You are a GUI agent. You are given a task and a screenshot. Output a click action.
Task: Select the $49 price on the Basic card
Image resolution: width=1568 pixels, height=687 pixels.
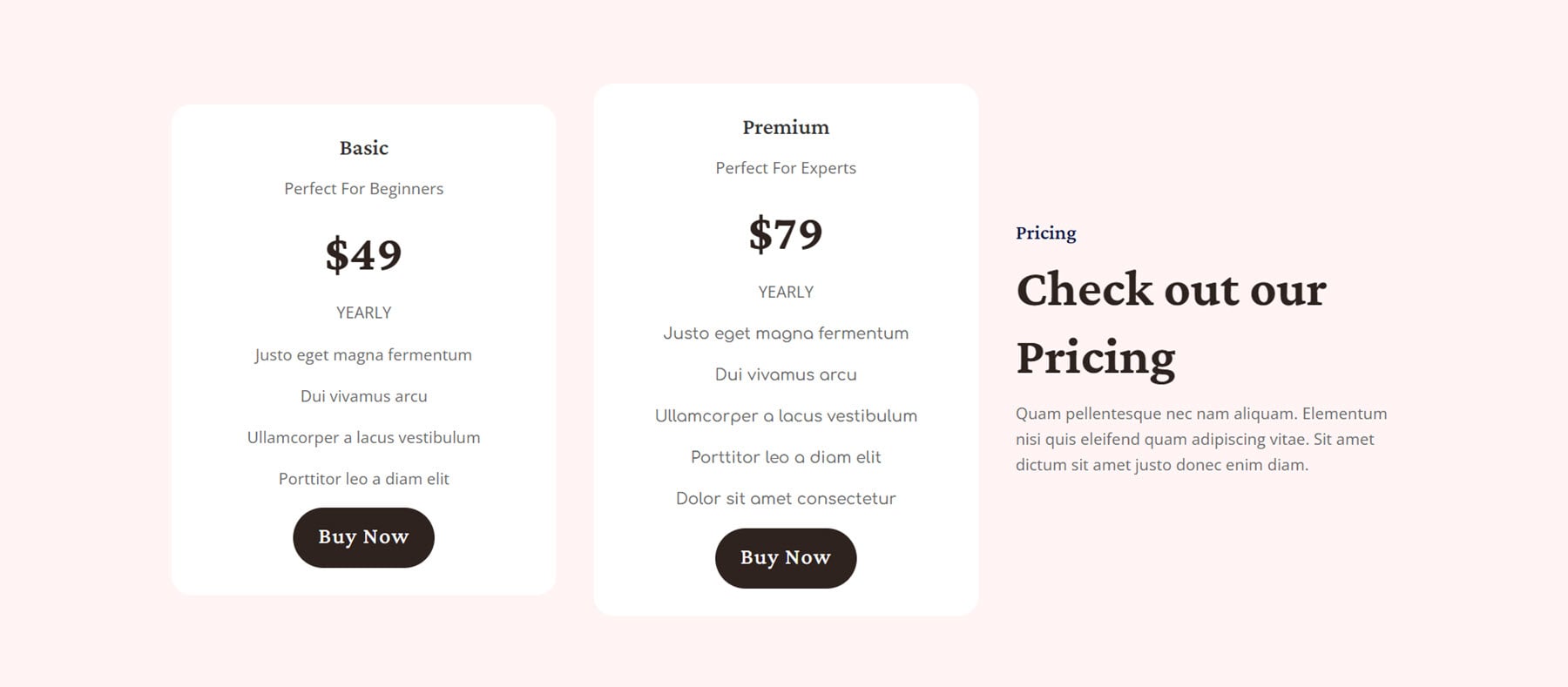coord(363,254)
